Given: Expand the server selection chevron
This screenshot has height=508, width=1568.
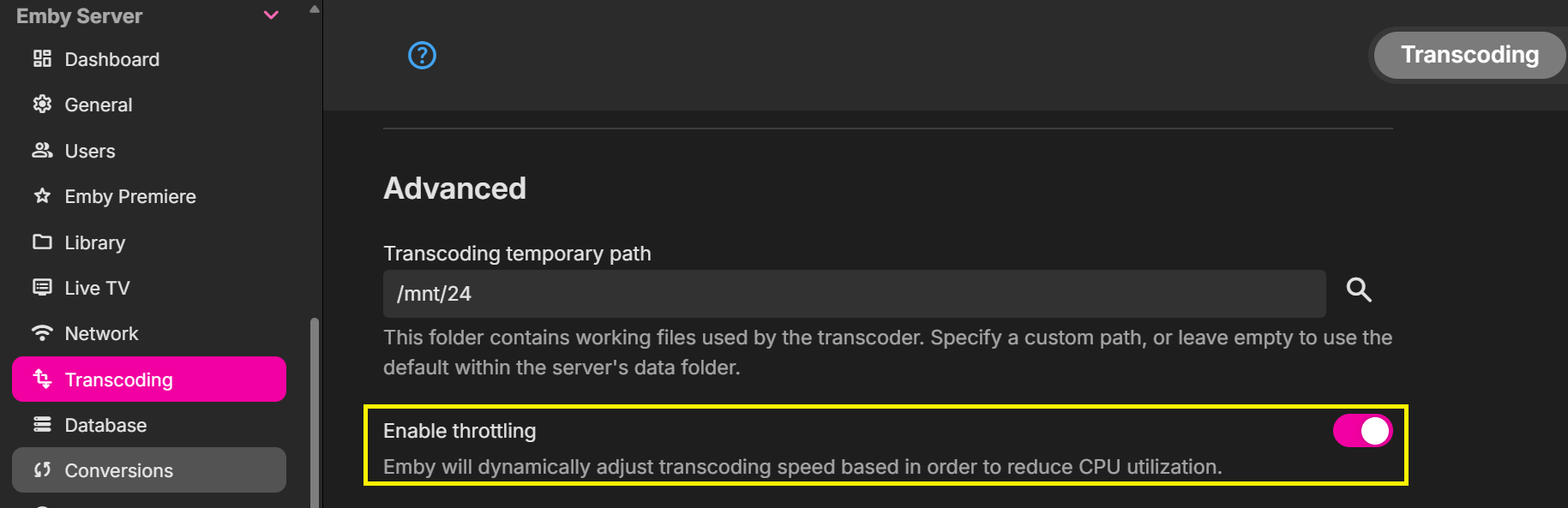Looking at the screenshot, I should 270,15.
